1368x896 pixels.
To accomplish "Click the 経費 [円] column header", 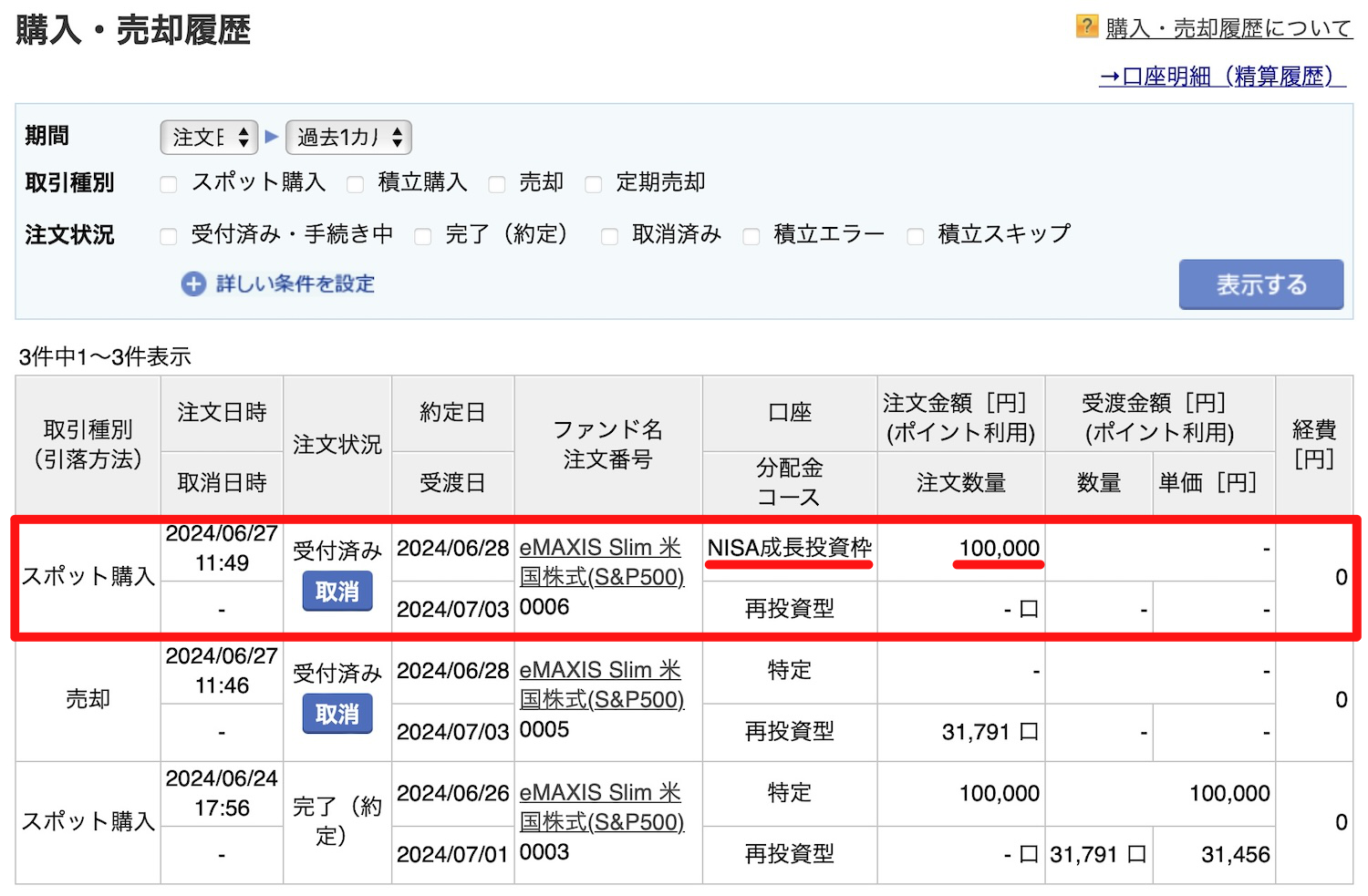I will (1314, 445).
